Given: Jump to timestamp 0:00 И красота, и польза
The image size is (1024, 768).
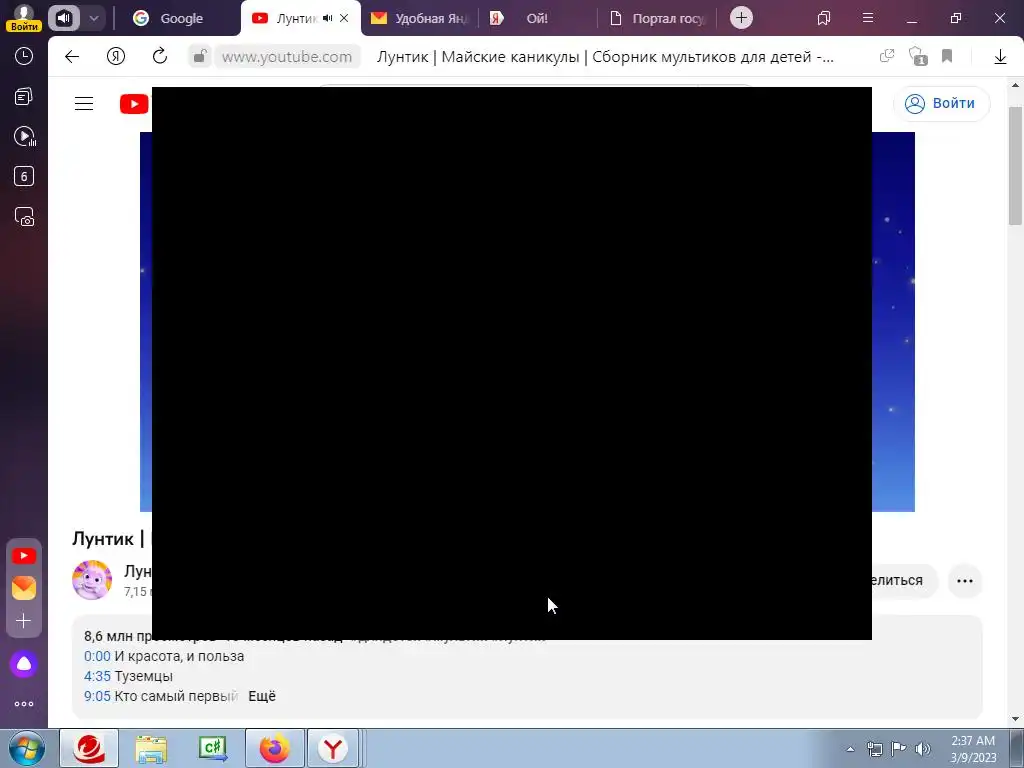Looking at the screenshot, I should click(97, 656).
